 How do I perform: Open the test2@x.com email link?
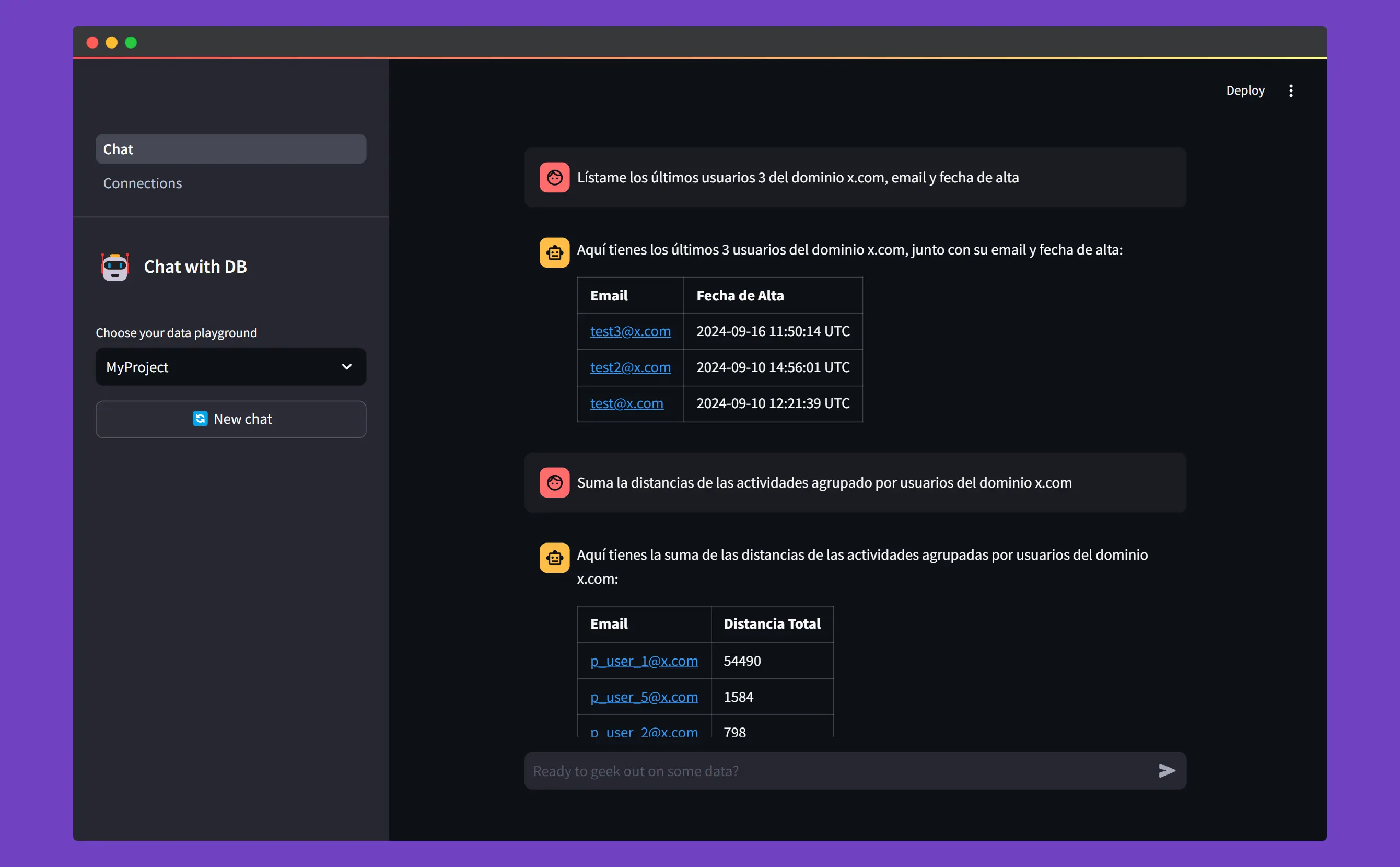click(x=630, y=367)
